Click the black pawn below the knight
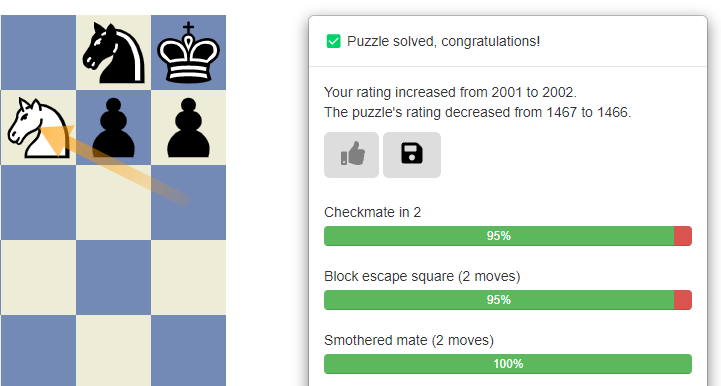Viewport: 721px width, 386px height. (x=114, y=128)
